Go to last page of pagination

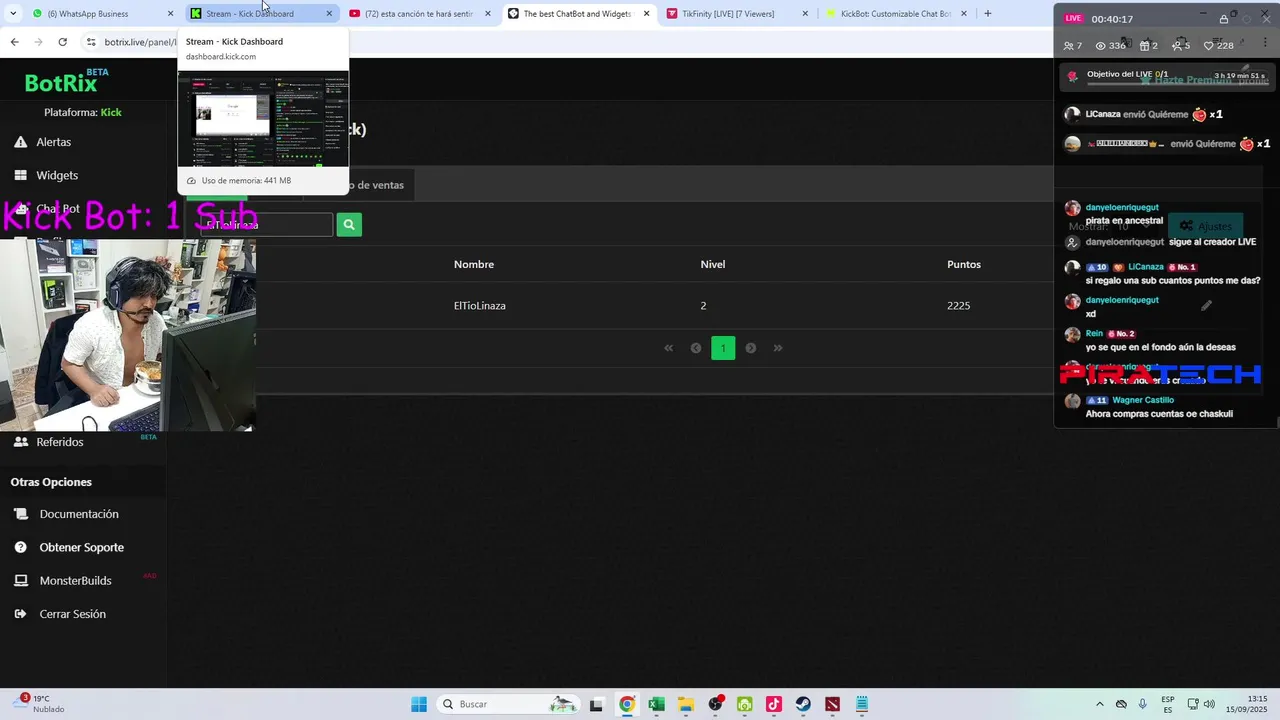778,348
